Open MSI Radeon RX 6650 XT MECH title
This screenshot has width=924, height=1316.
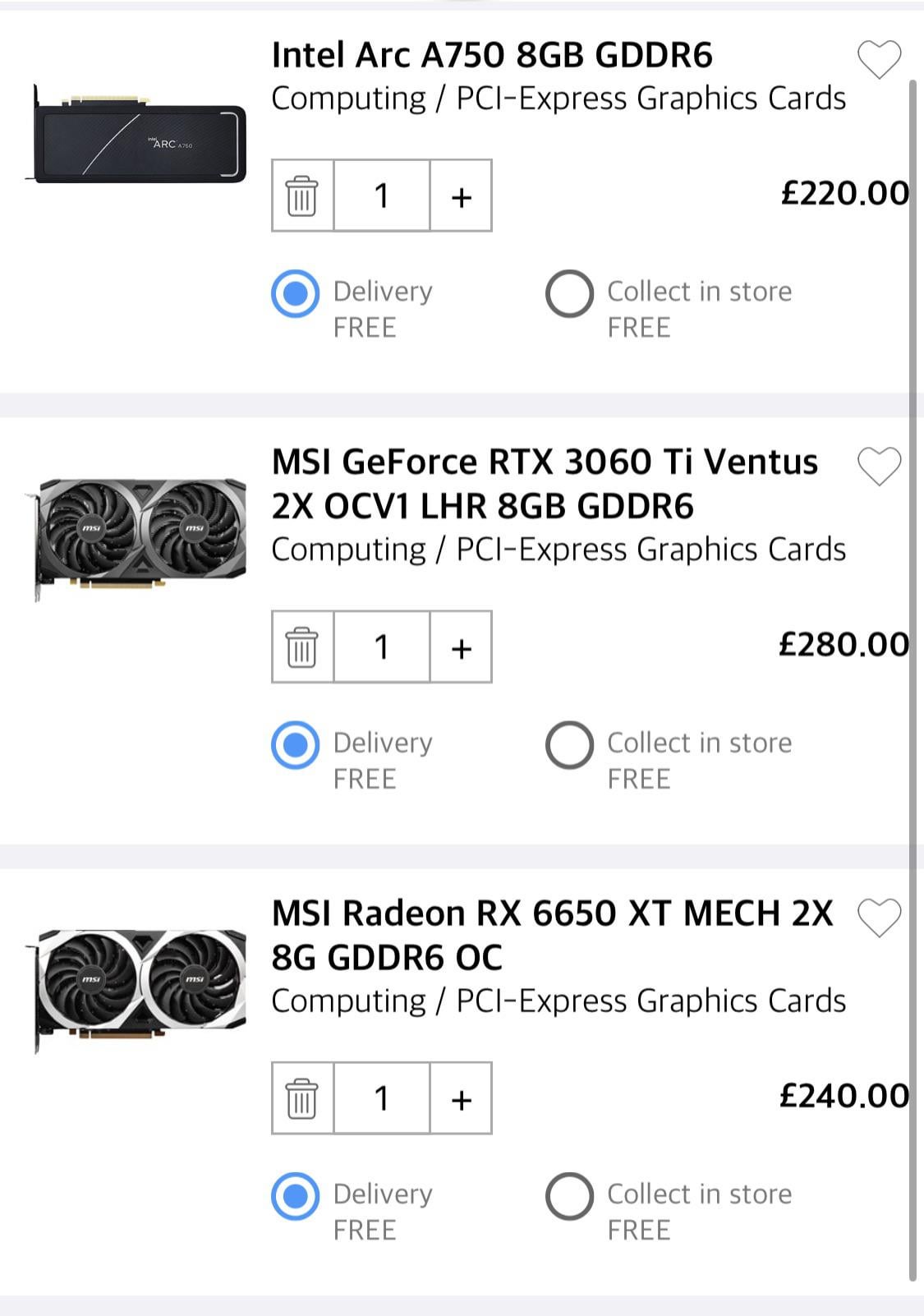[x=552, y=935]
